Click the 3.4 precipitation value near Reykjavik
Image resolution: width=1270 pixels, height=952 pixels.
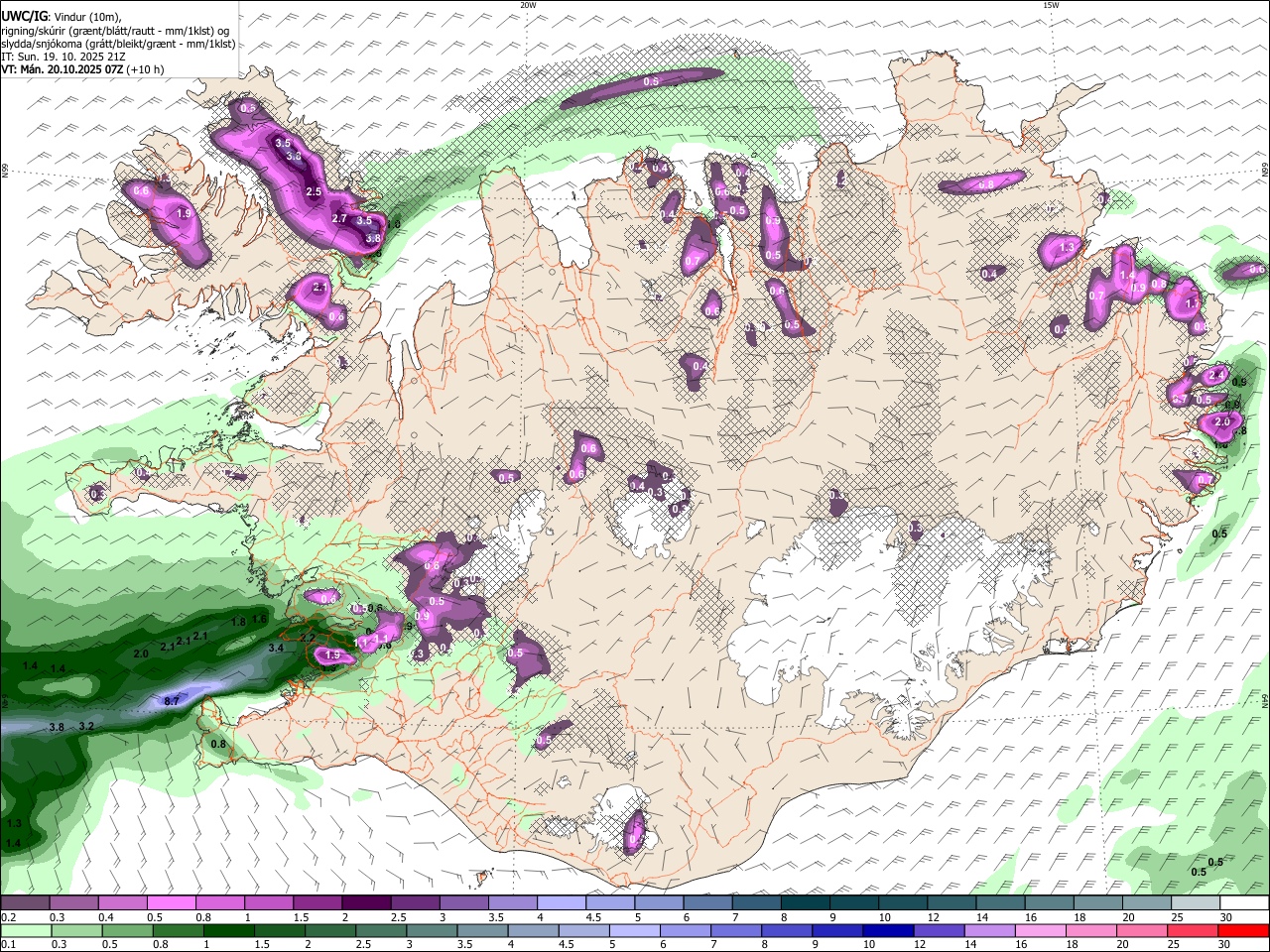click(276, 648)
